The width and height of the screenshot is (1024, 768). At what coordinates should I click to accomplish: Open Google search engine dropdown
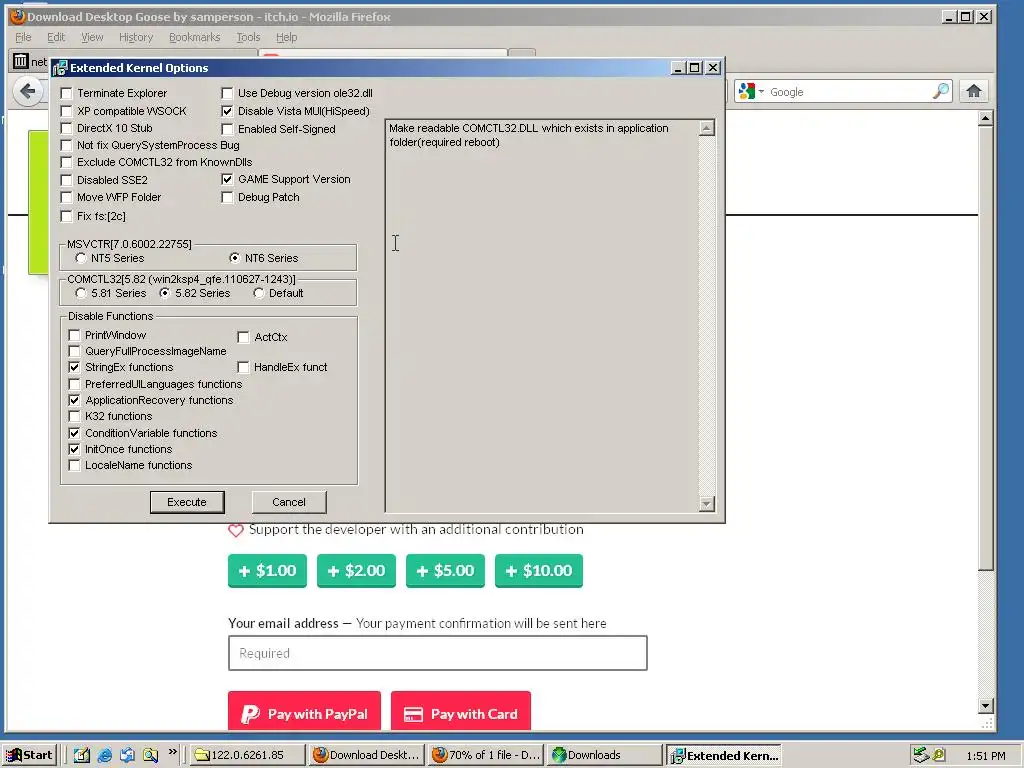pyautogui.click(x=752, y=91)
